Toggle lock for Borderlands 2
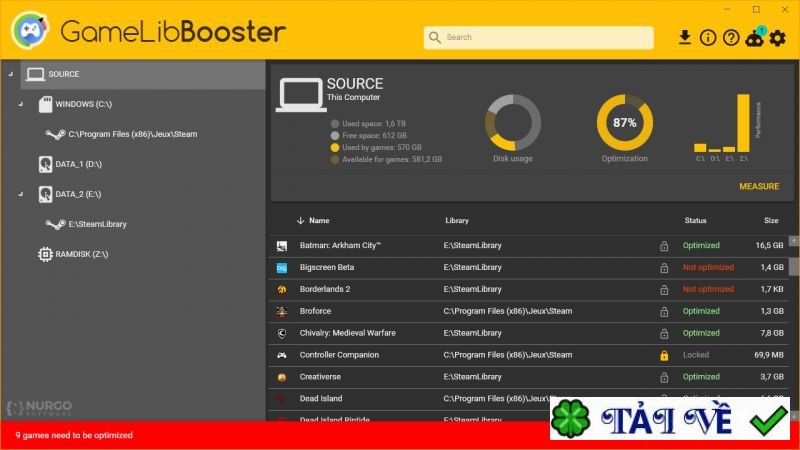 (664, 290)
